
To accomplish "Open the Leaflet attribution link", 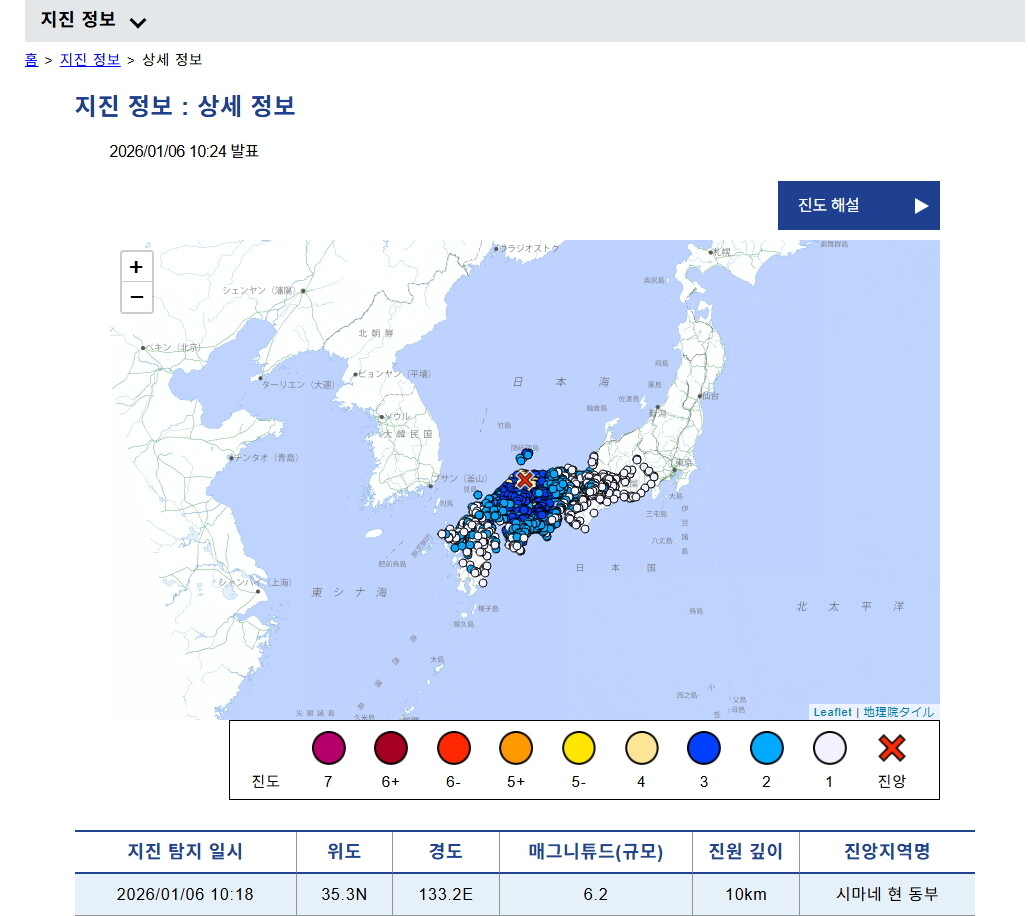I will point(832,712).
